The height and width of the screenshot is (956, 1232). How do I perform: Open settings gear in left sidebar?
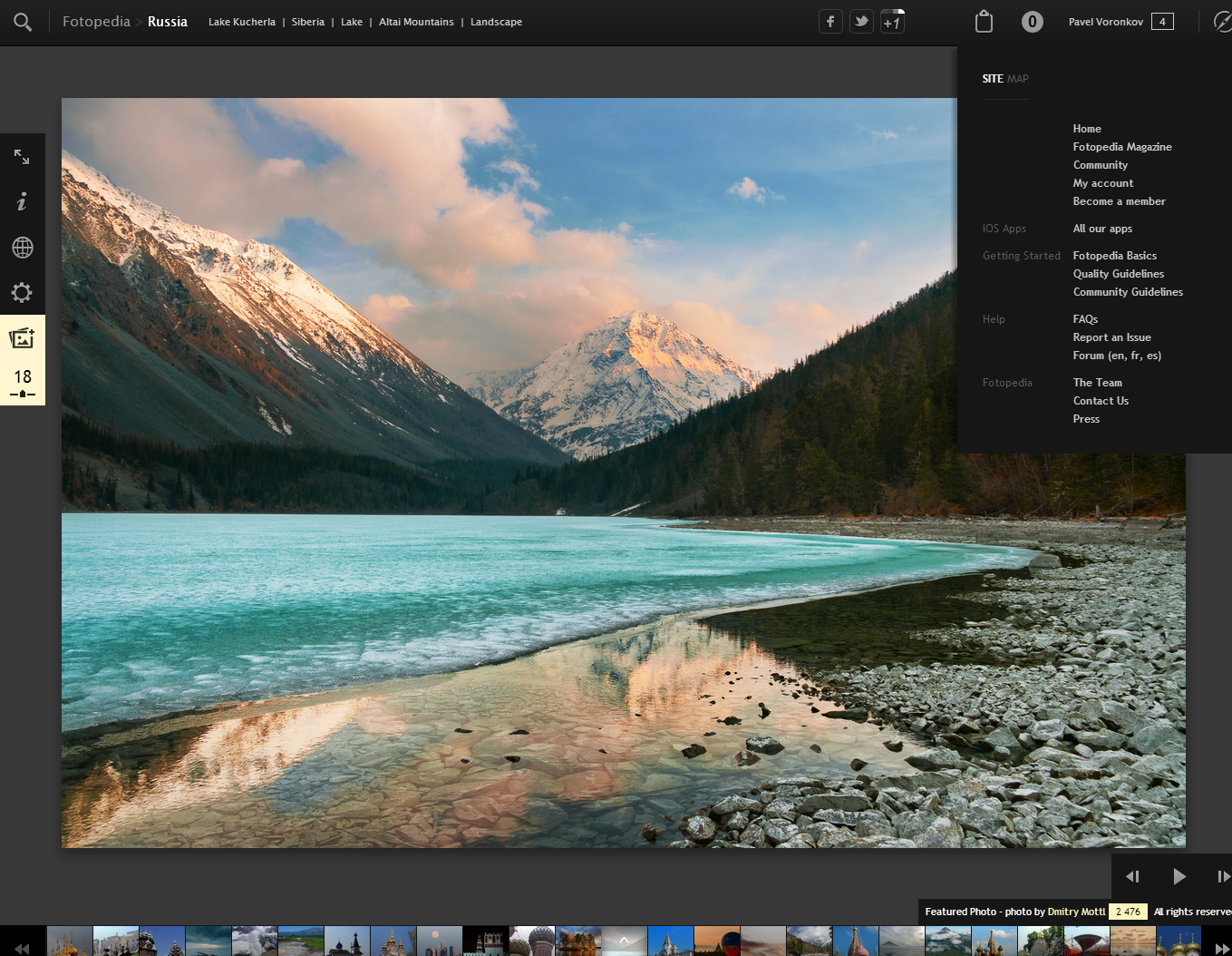pos(22,292)
